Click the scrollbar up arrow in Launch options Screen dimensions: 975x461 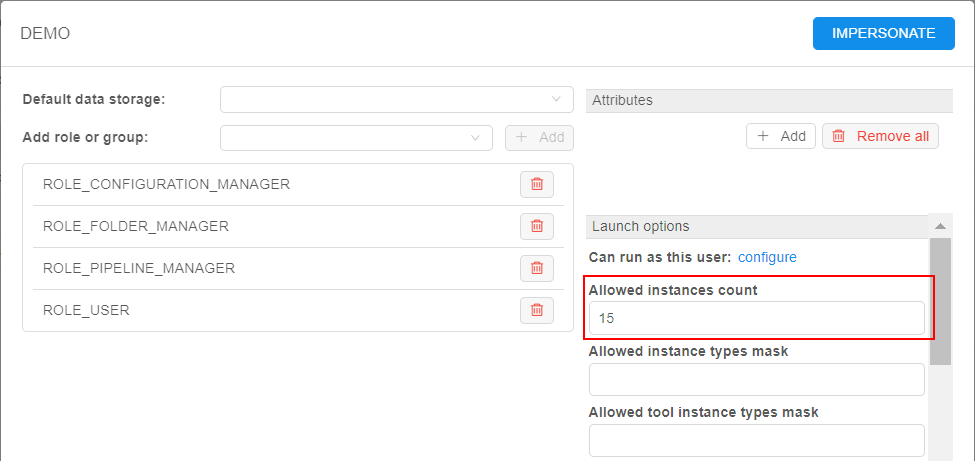941,226
